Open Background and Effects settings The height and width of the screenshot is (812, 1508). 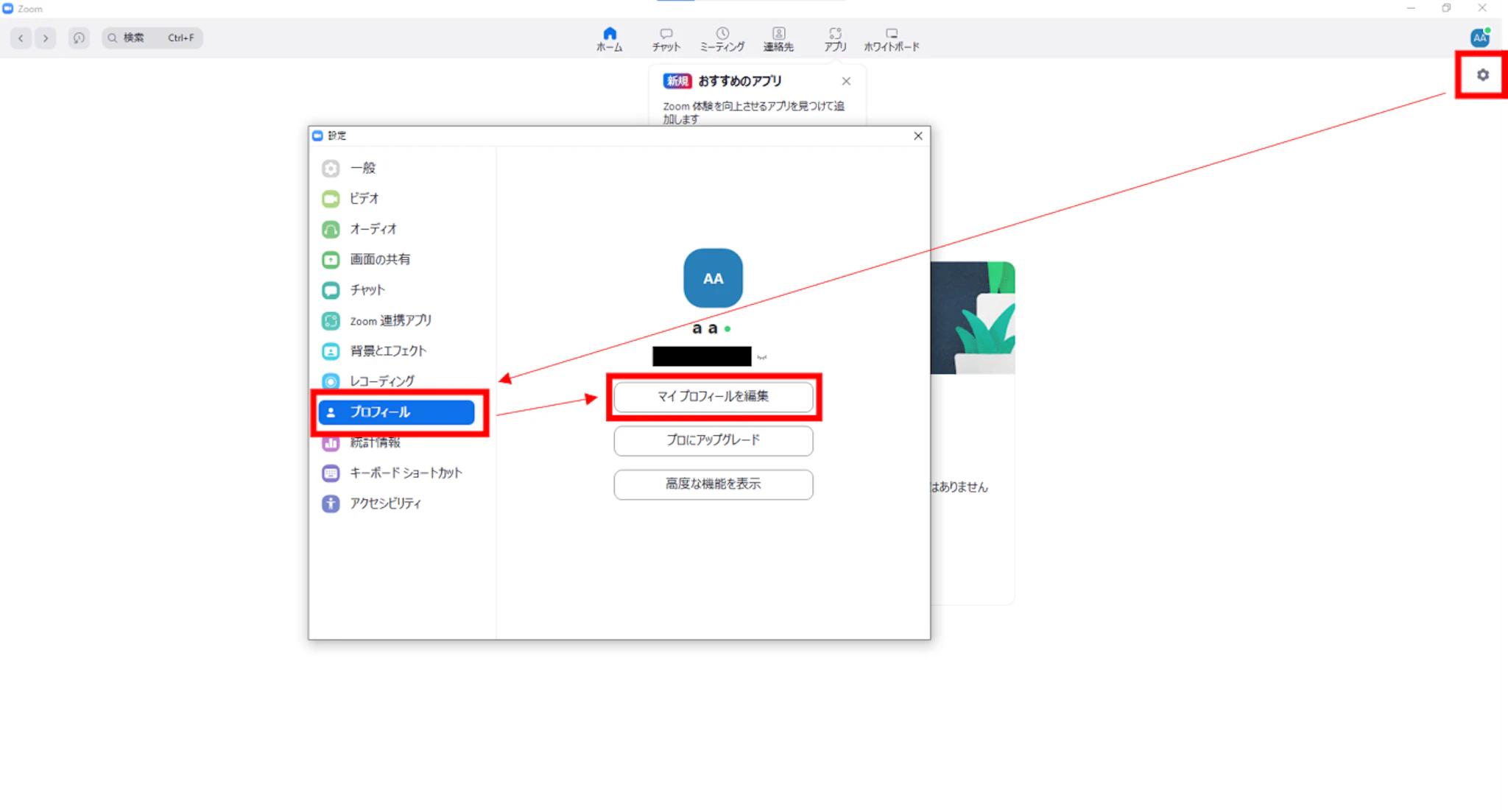[x=387, y=351]
